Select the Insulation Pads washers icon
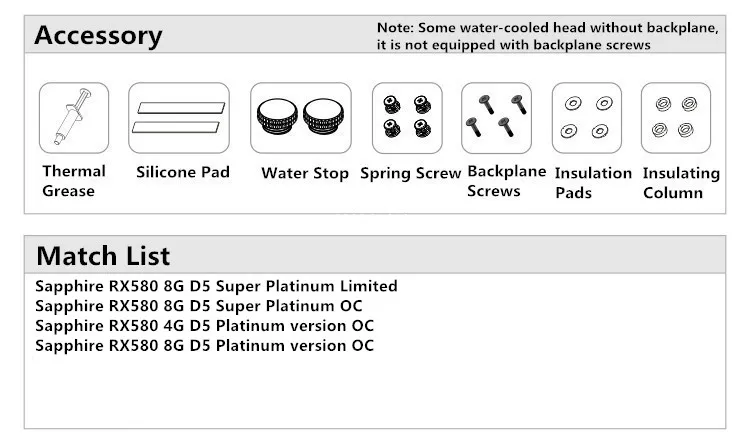Viewport: 750px width, 444px height. tap(587, 118)
